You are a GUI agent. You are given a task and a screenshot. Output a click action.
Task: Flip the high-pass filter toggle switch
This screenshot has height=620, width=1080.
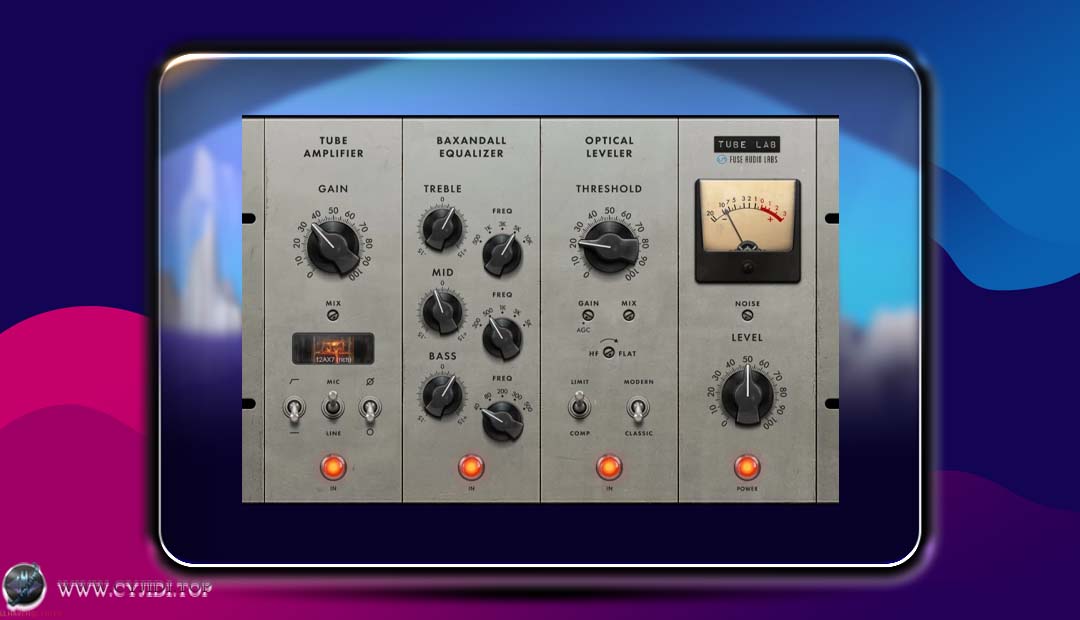(x=294, y=408)
